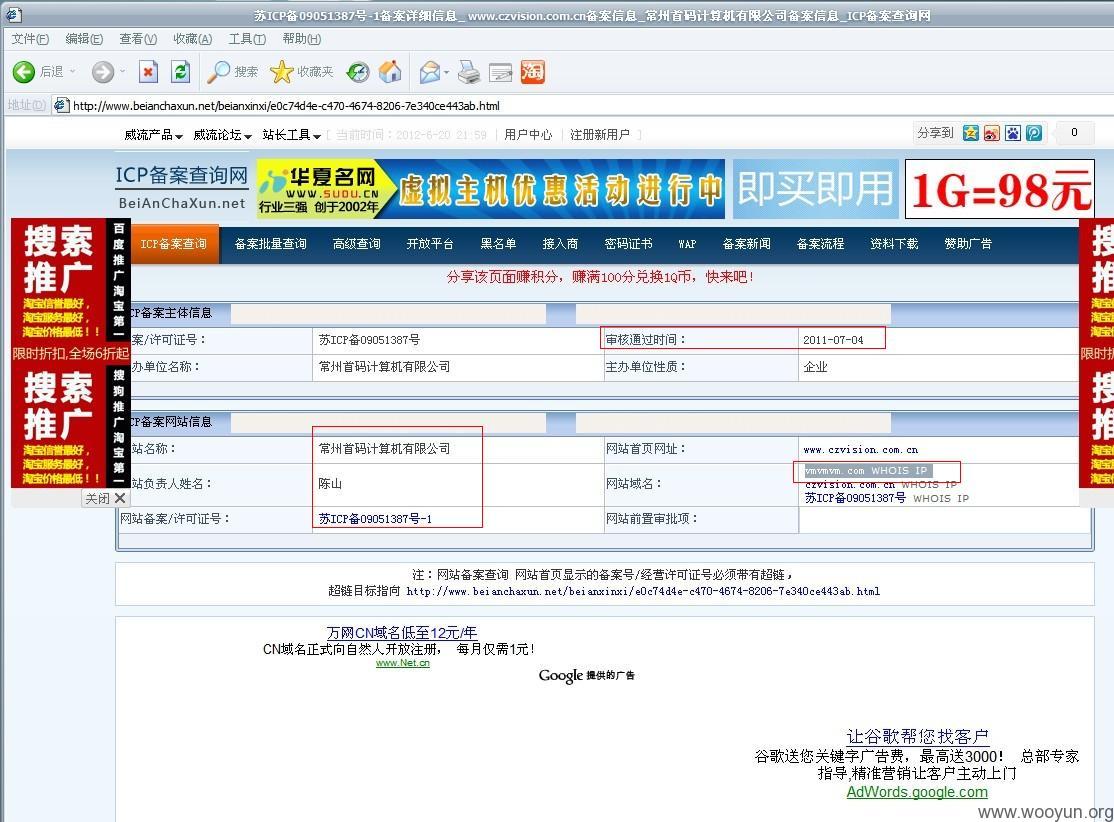Select the 备案新闻 nav tab
This screenshot has height=822, width=1114.
(747, 244)
